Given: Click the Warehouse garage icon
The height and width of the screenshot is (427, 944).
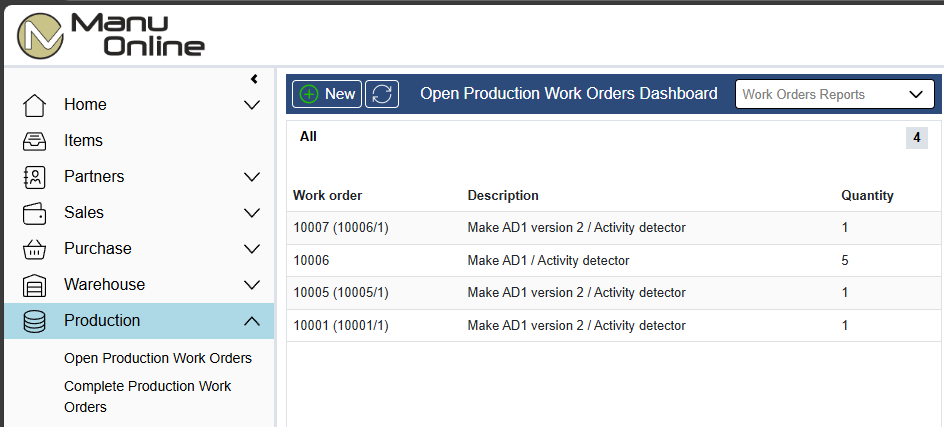Looking at the screenshot, I should pyautogui.click(x=34, y=285).
